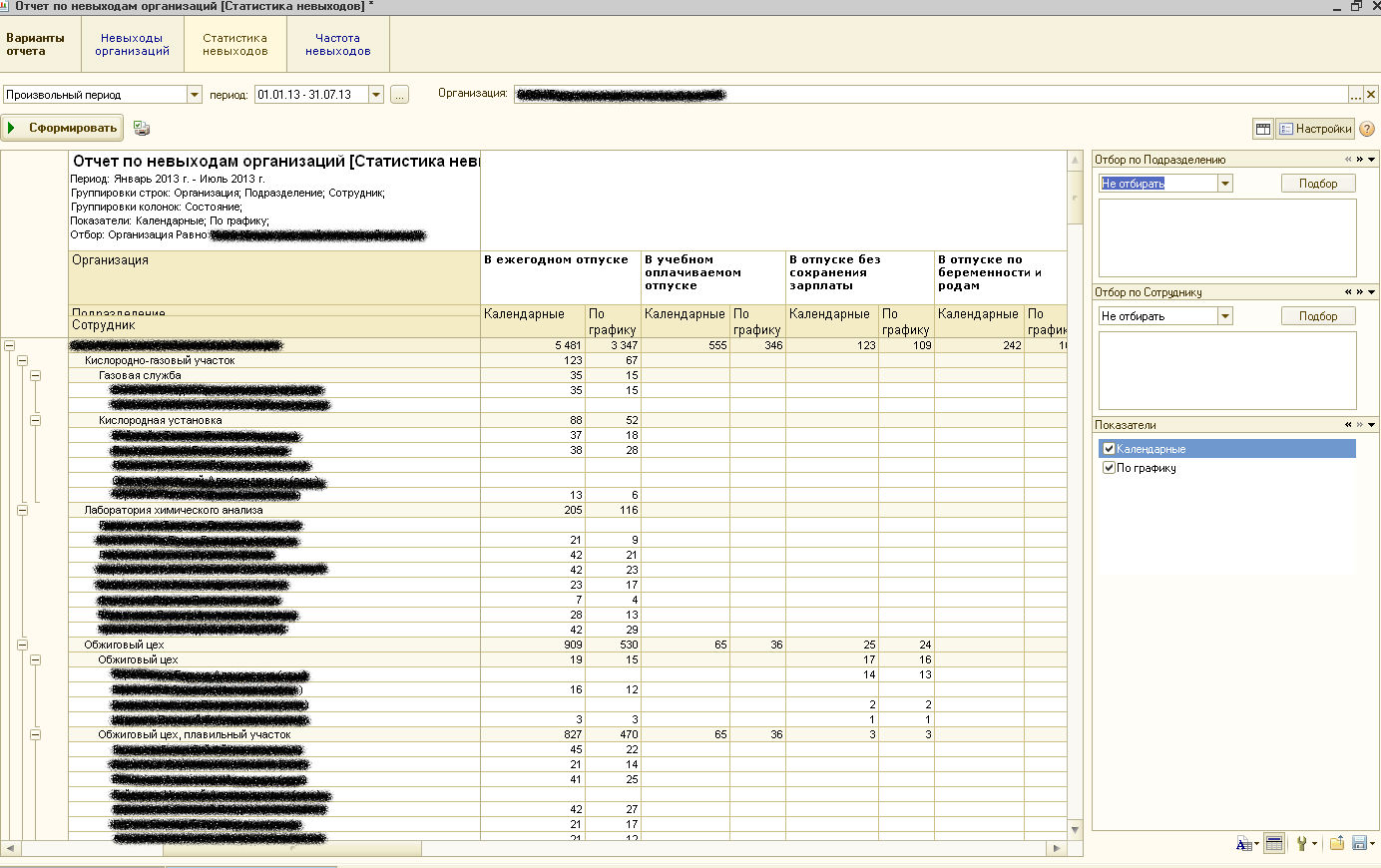
Task: Select the В учебном оплачиваемом отпуске header
Action: (x=713, y=277)
